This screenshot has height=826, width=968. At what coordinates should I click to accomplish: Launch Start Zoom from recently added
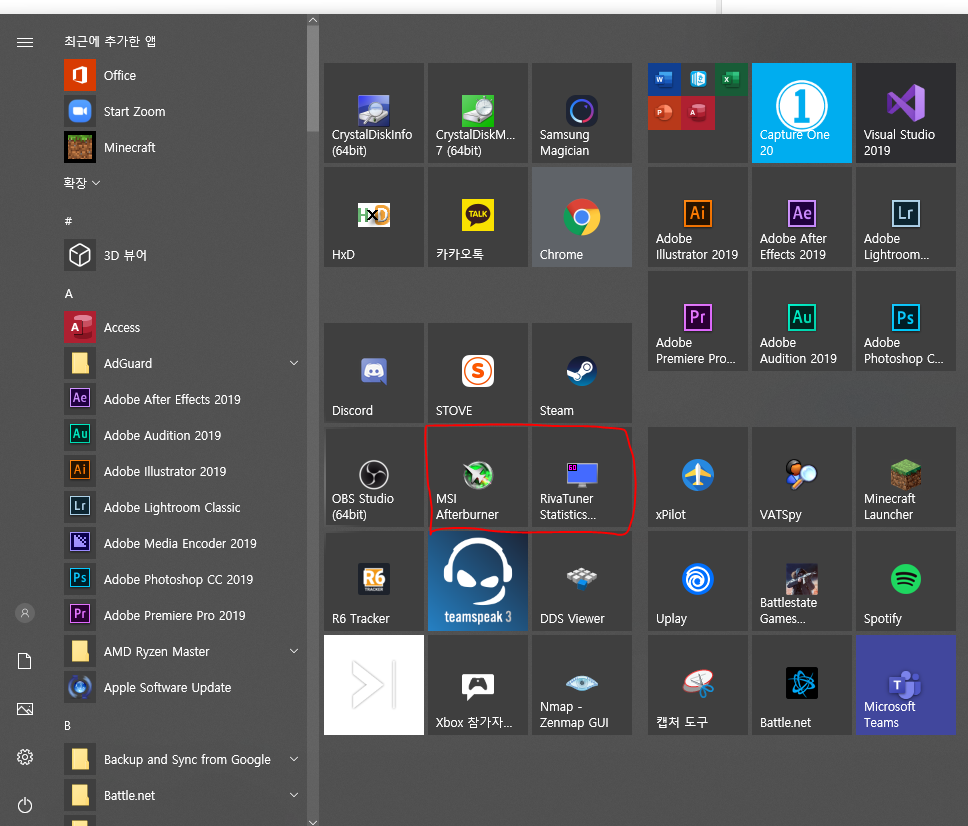tap(182, 111)
